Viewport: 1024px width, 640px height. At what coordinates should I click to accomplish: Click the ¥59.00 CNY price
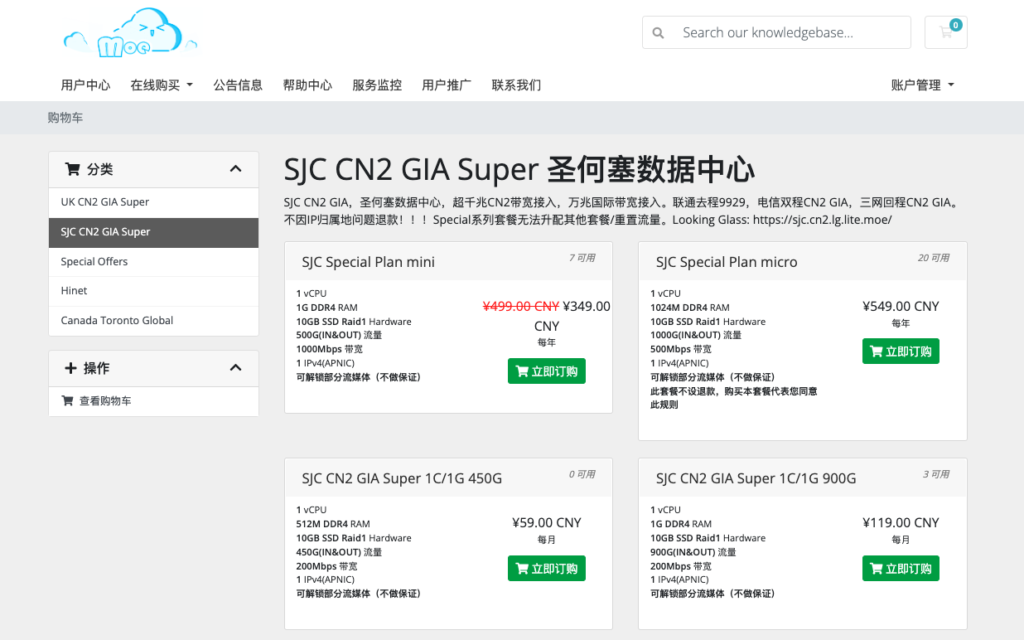coord(547,522)
